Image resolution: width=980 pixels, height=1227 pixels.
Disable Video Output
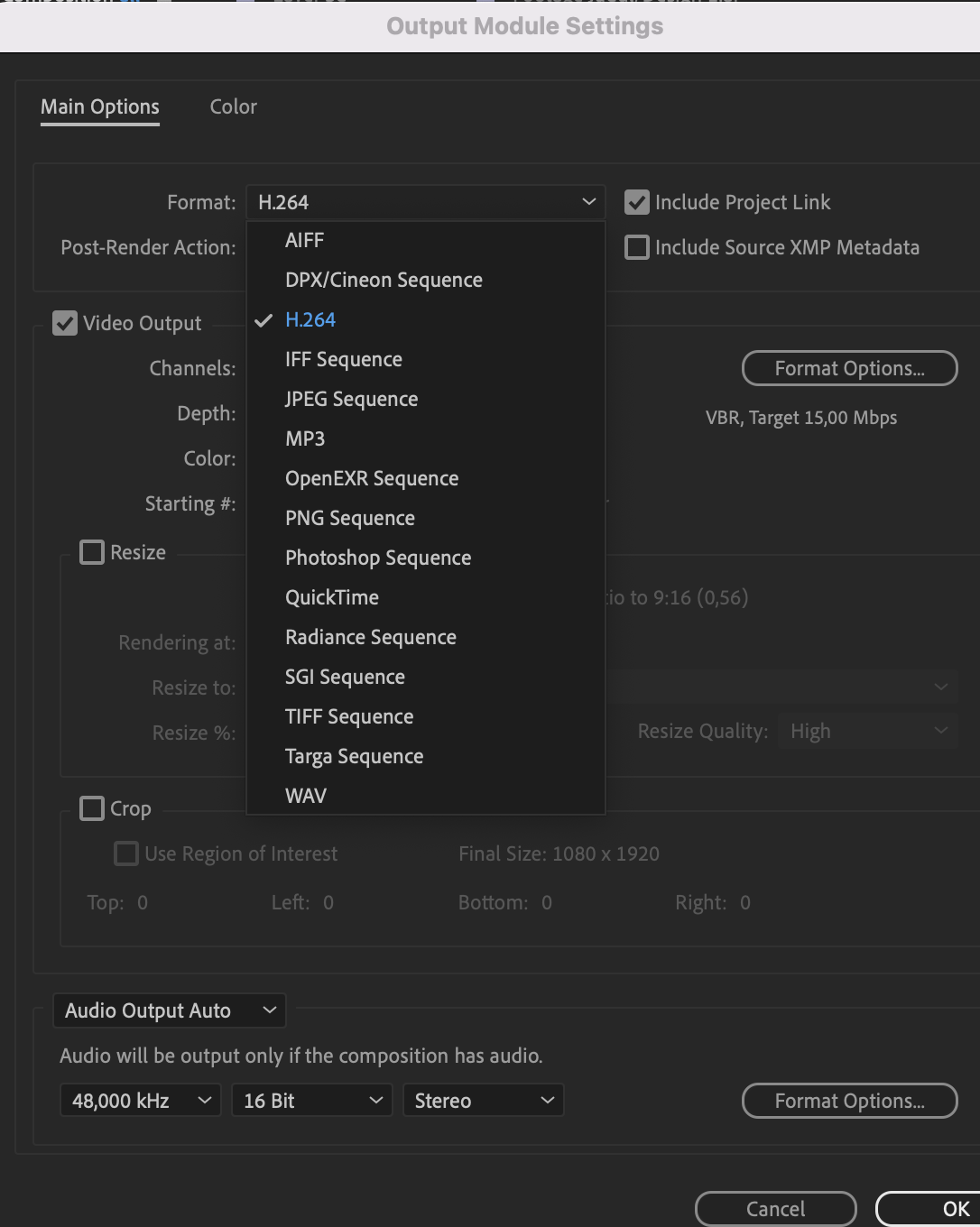point(64,323)
